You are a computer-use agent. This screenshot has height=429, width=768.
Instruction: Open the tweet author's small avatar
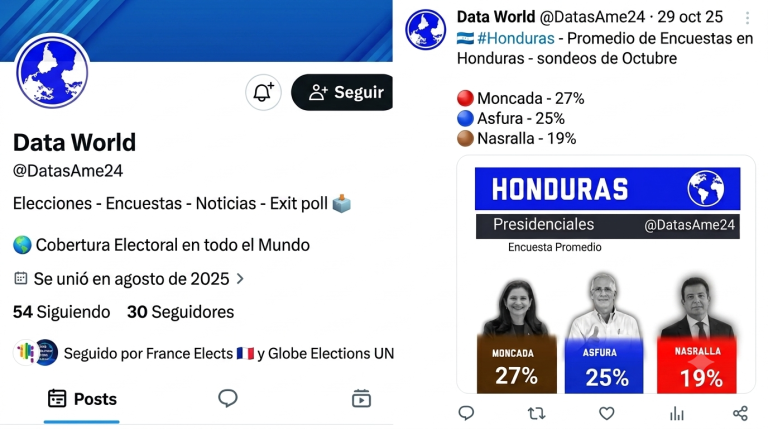[426, 30]
